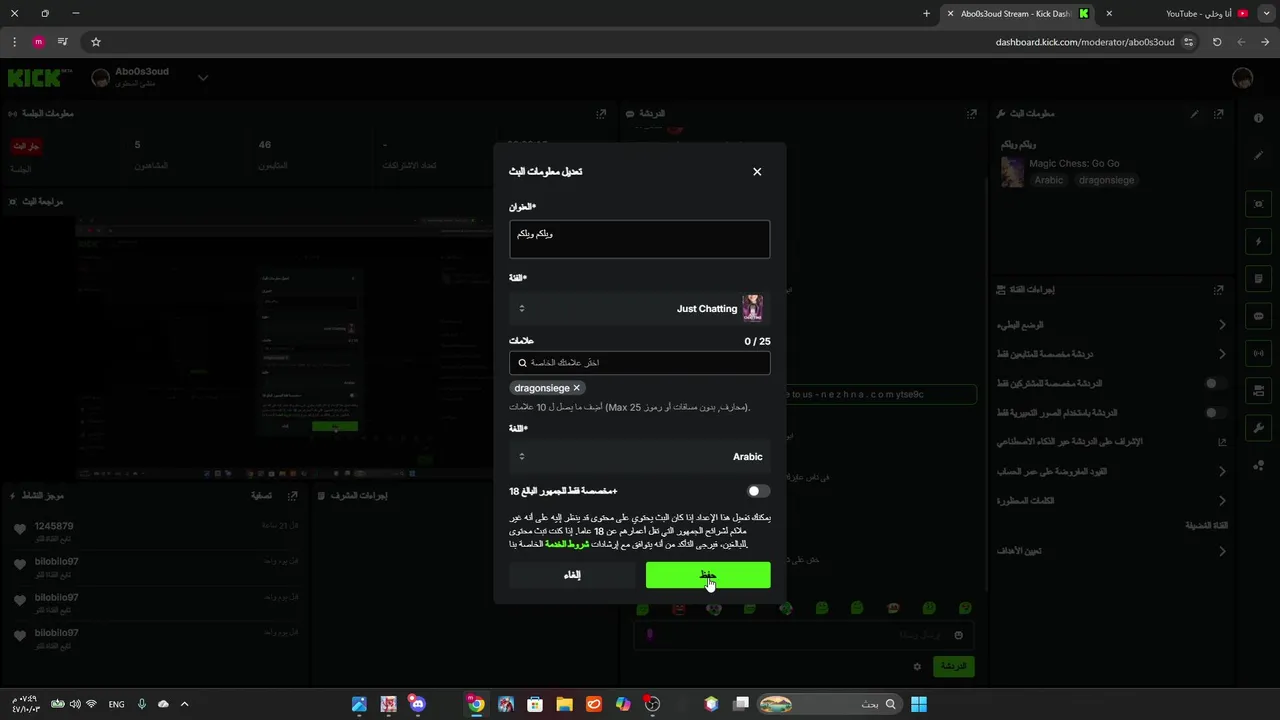
Task: Open the Arabic language dropdown
Action: (639, 457)
